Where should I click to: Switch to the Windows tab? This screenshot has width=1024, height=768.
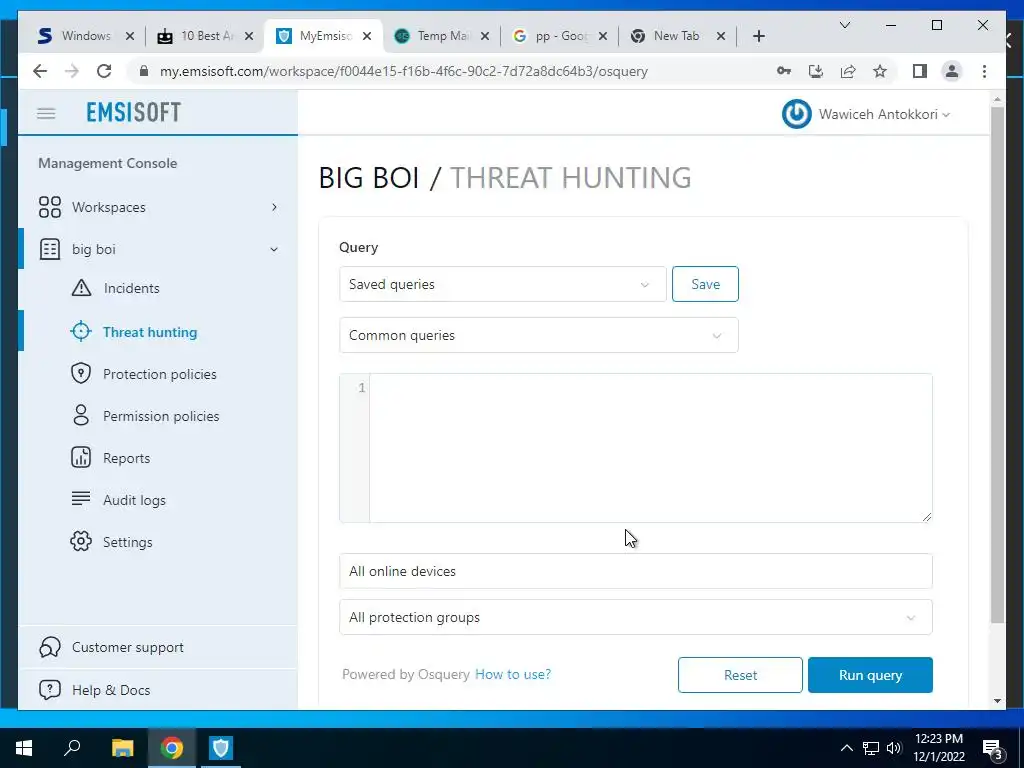click(86, 36)
